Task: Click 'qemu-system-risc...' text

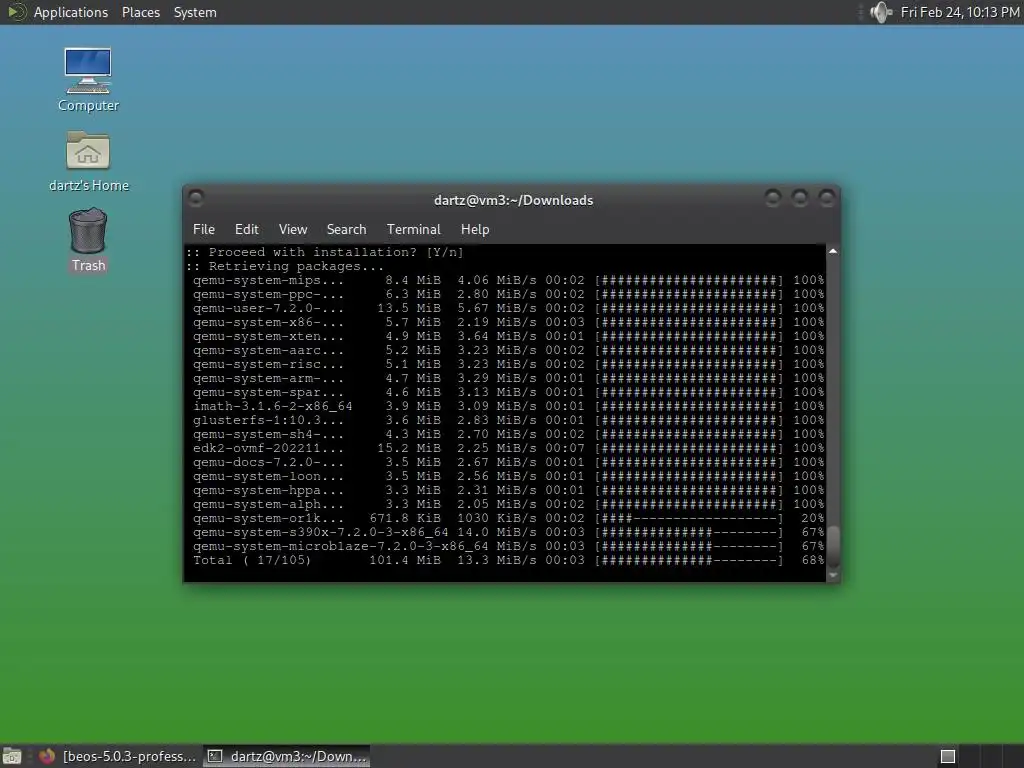Action: click(x=268, y=364)
